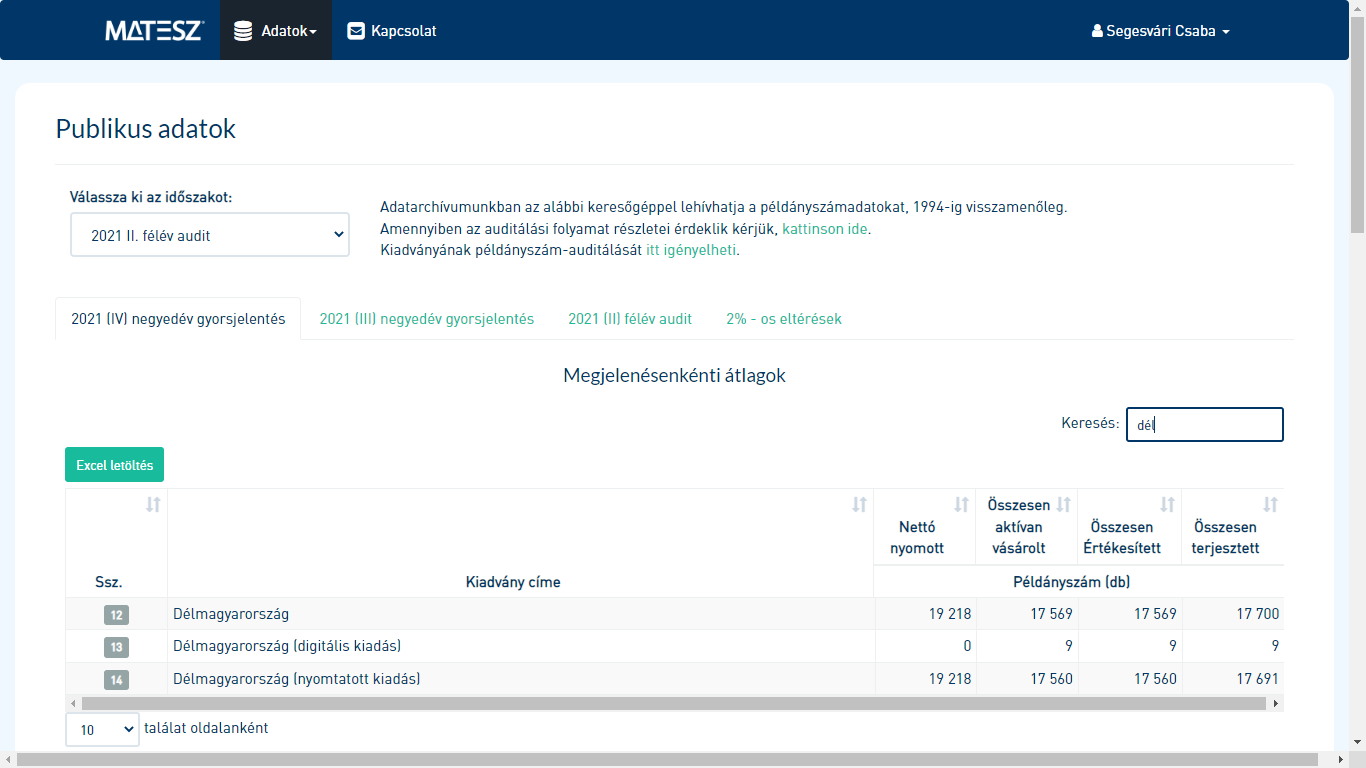Sort by Összesen aktívan vásárolt arrows
Image resolution: width=1366 pixels, height=768 pixels.
coord(1064,505)
